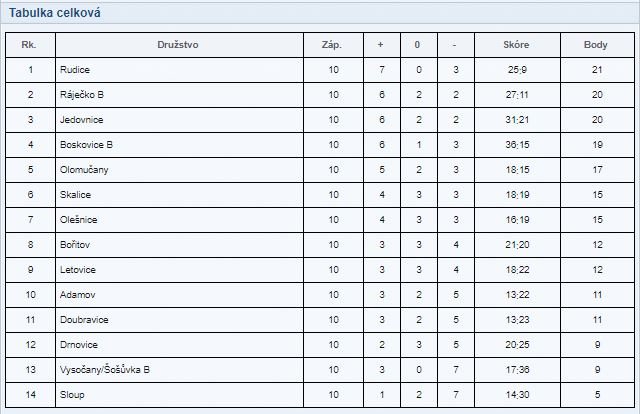
Task: Click the Vysočany/Šošůvka B team name
Action: tap(105, 369)
